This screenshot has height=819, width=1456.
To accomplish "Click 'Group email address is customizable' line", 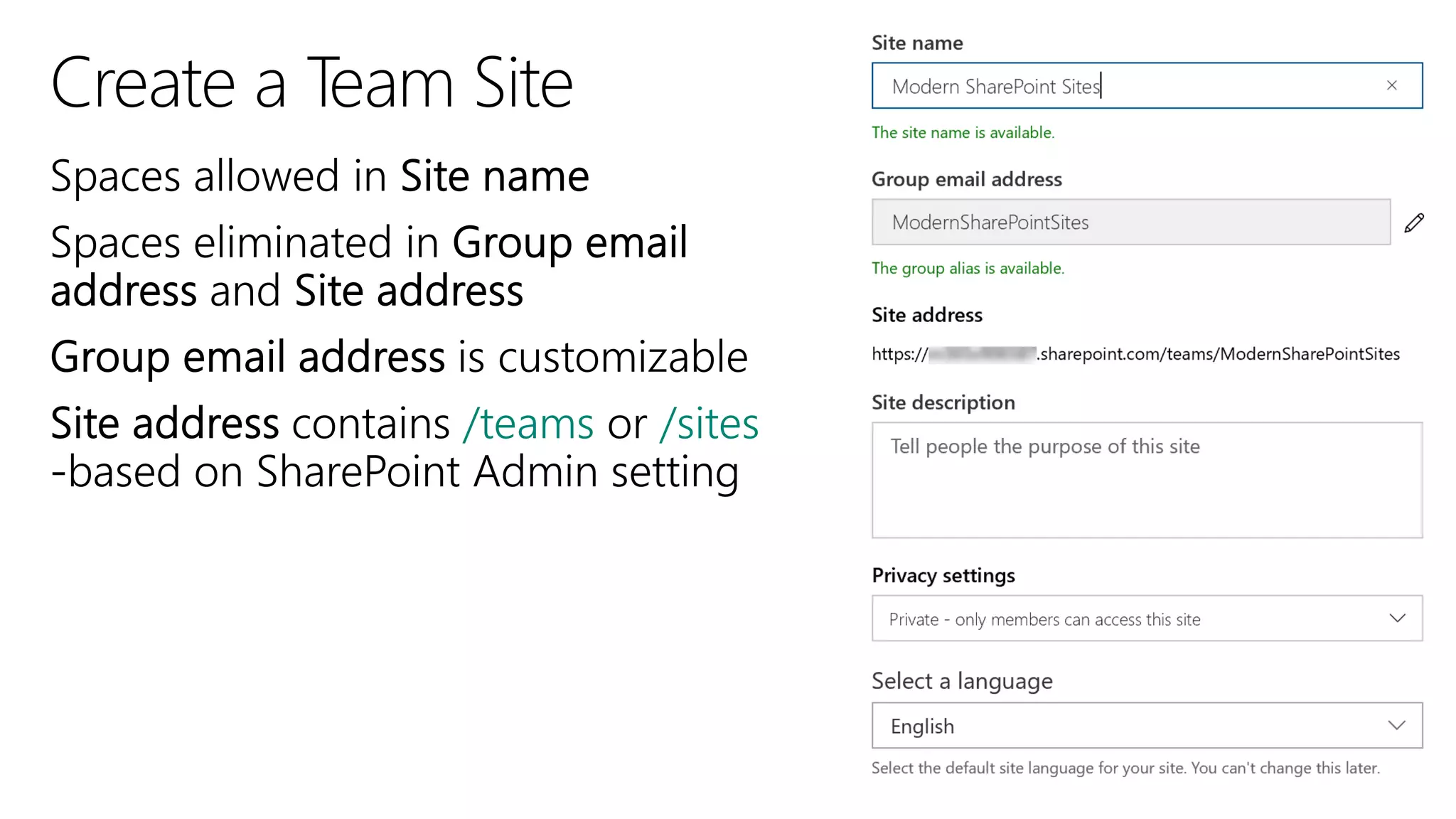I will pos(399,356).
